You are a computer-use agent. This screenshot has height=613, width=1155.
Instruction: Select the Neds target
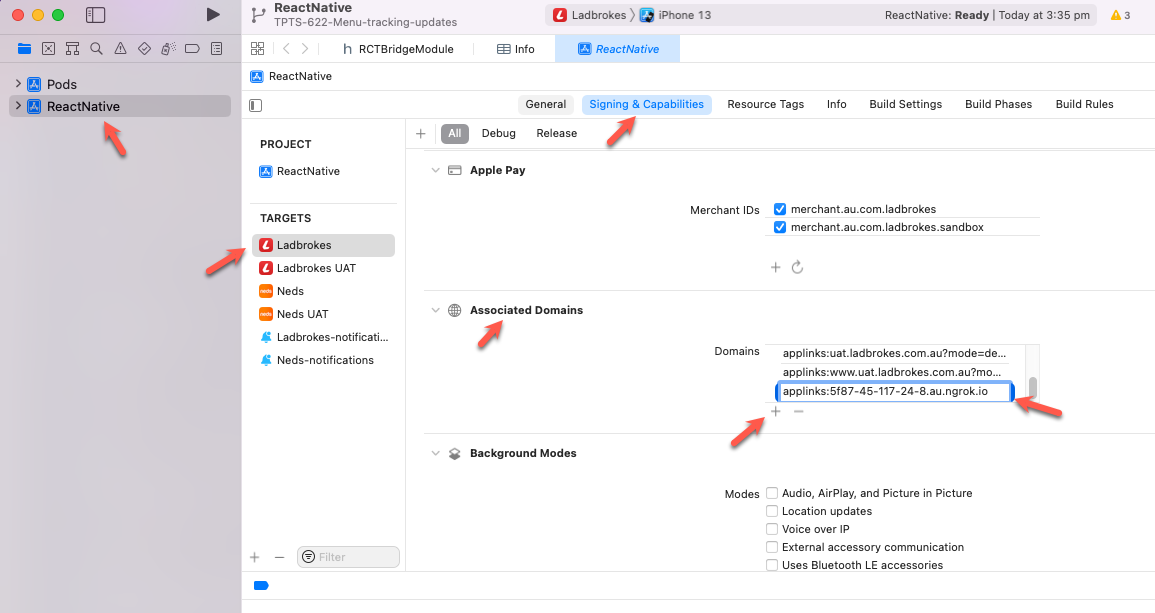[323, 291]
